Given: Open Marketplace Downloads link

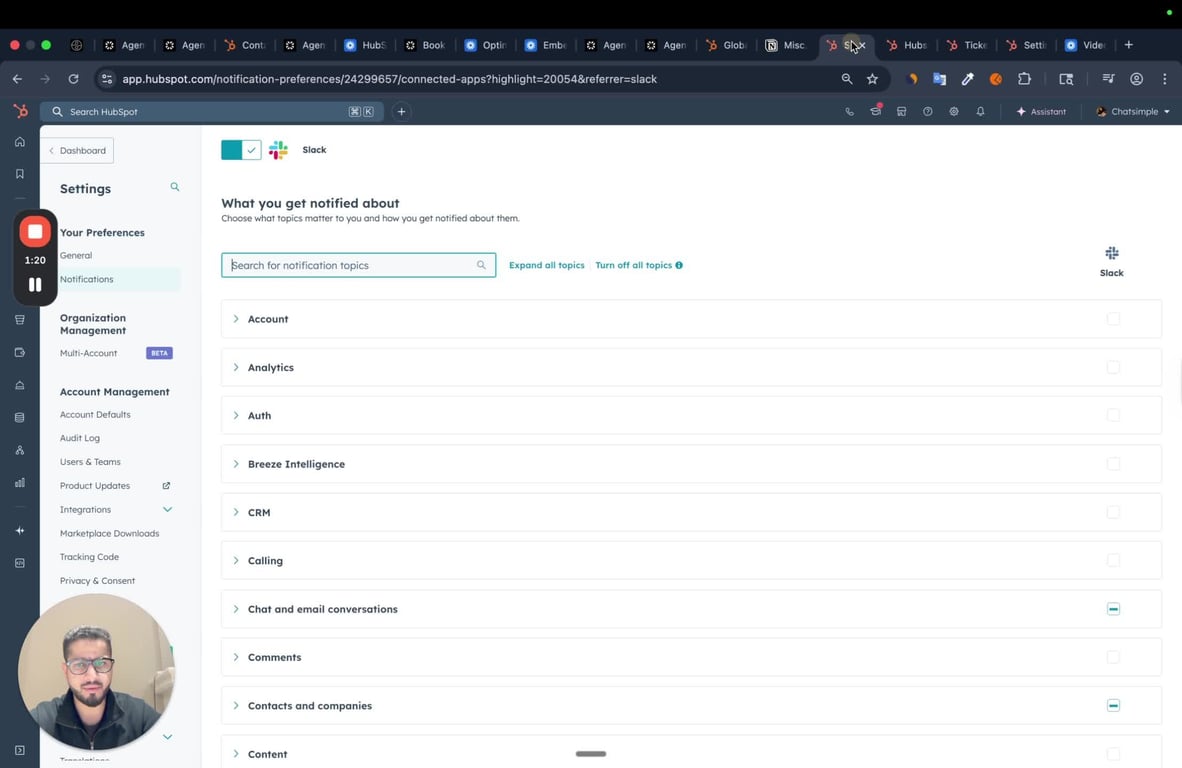Looking at the screenshot, I should point(109,534).
